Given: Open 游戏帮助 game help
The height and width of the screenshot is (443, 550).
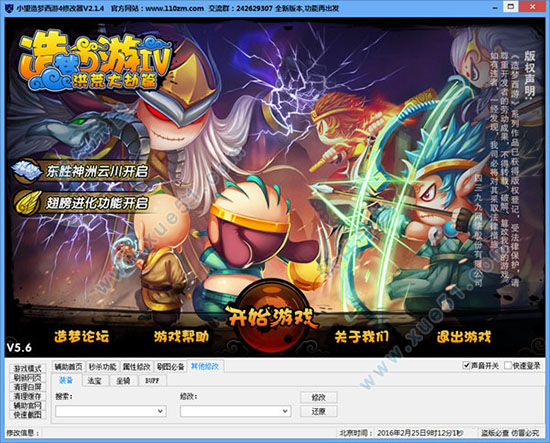Looking at the screenshot, I should 181,337.
